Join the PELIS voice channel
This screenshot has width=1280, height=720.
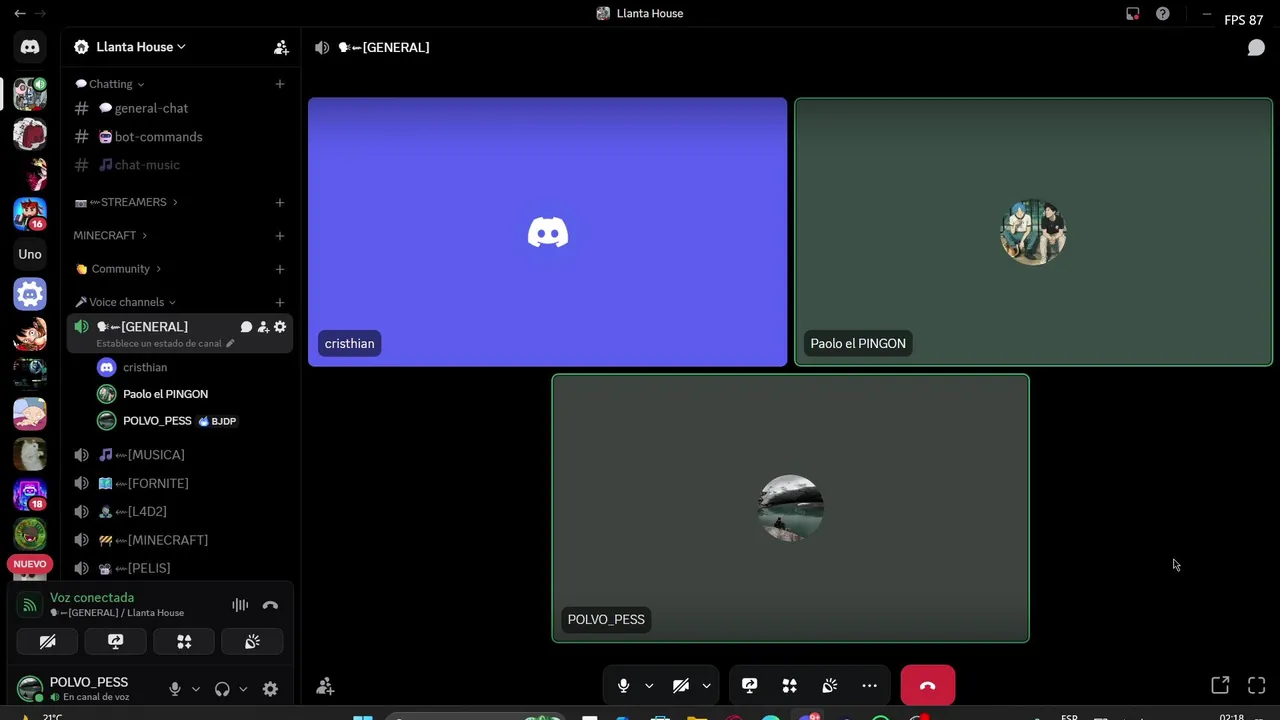[180, 568]
